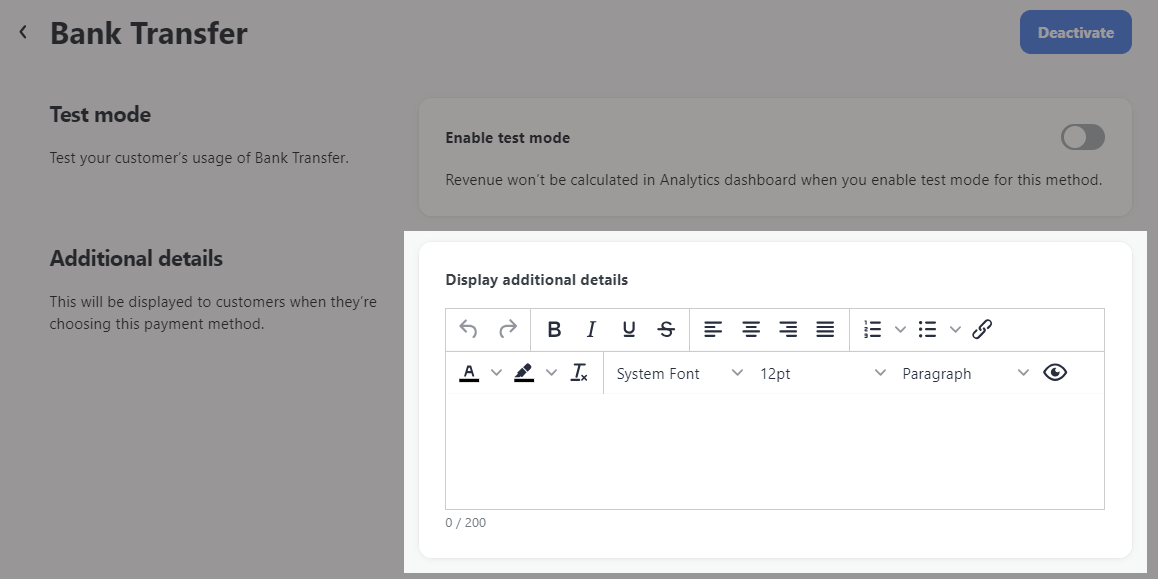Screen dimensions: 1158x579
Task: Apply italic formatting
Action: pos(591,329)
